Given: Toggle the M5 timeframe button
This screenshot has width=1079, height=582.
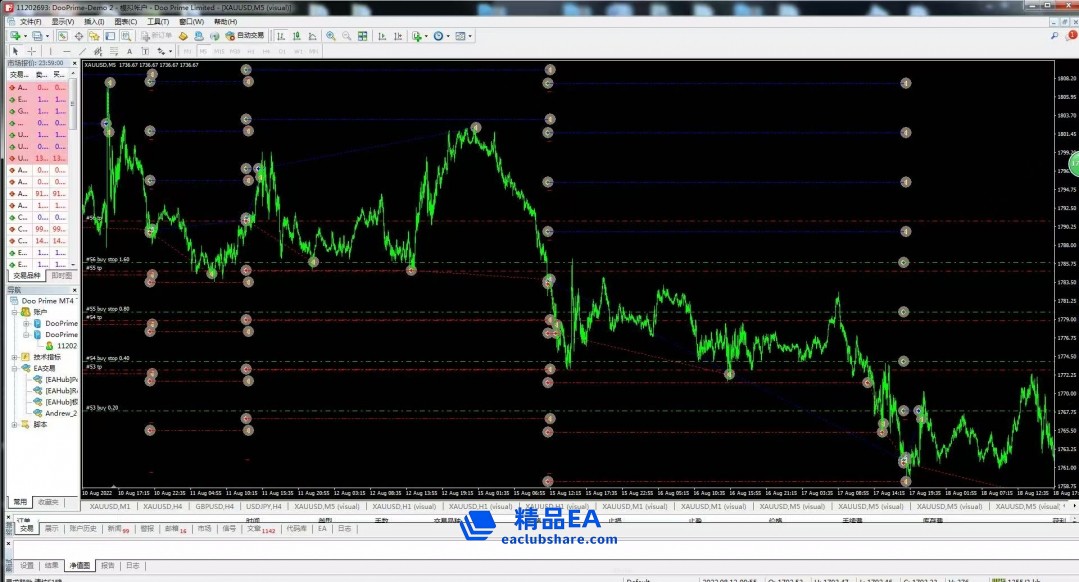Looking at the screenshot, I should (203, 51).
